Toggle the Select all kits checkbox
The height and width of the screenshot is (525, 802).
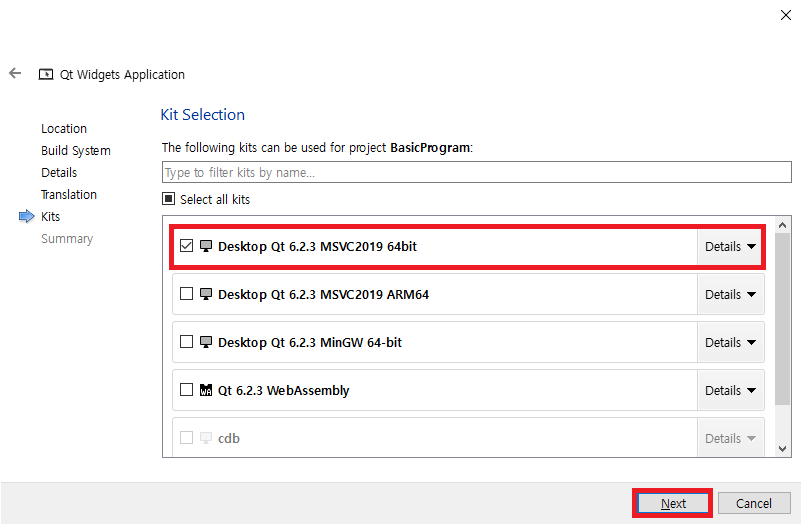click(x=168, y=199)
